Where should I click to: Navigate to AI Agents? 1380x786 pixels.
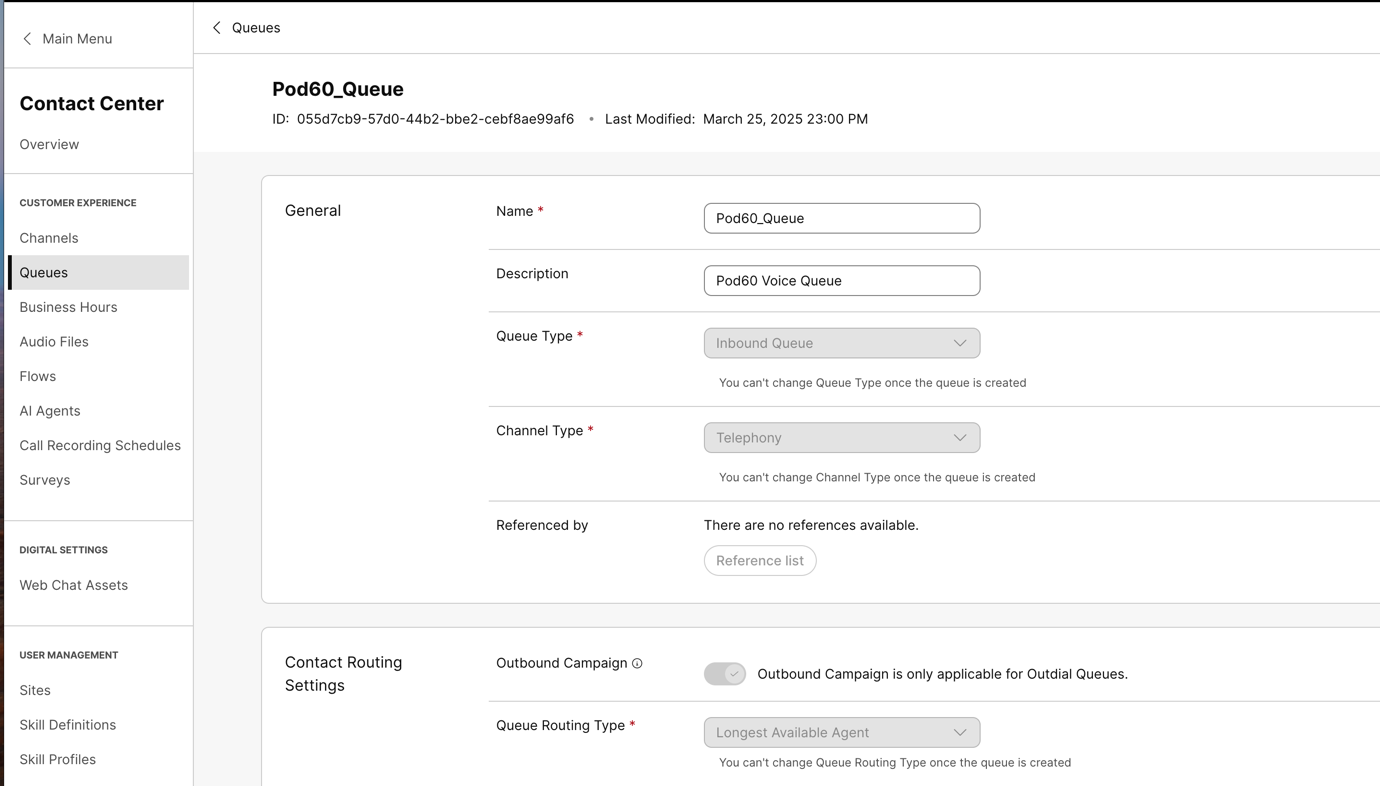pos(50,411)
